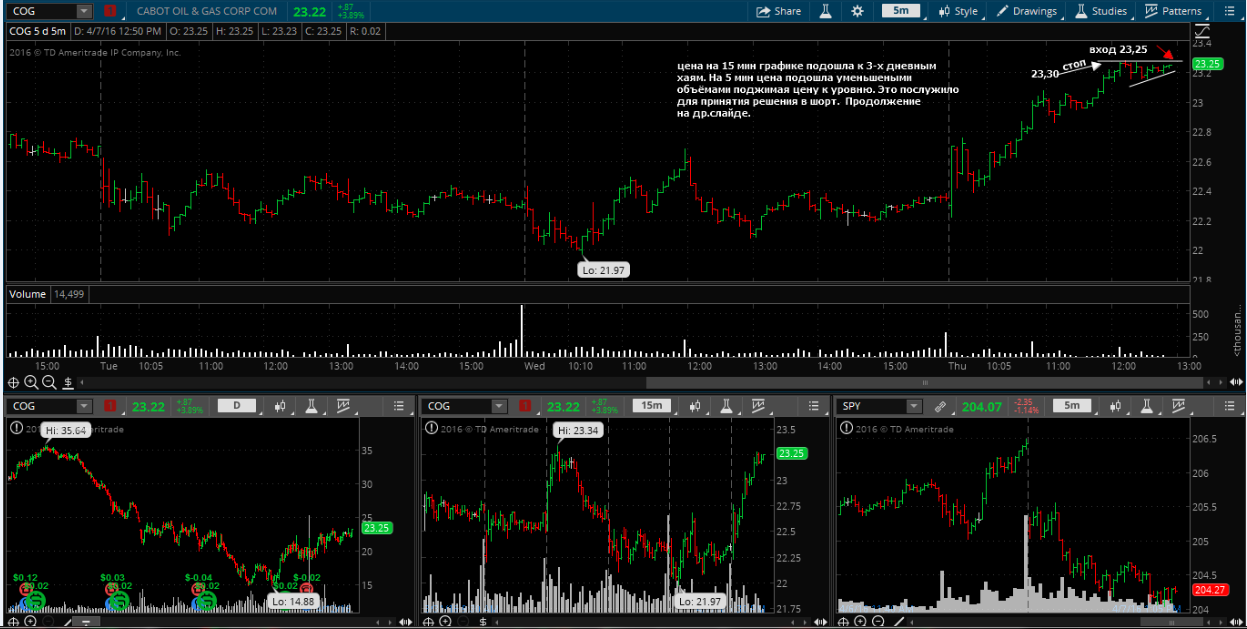Viewport: 1247px width, 629px height.
Task: Open the Studies menu
Action: pos(1101,11)
